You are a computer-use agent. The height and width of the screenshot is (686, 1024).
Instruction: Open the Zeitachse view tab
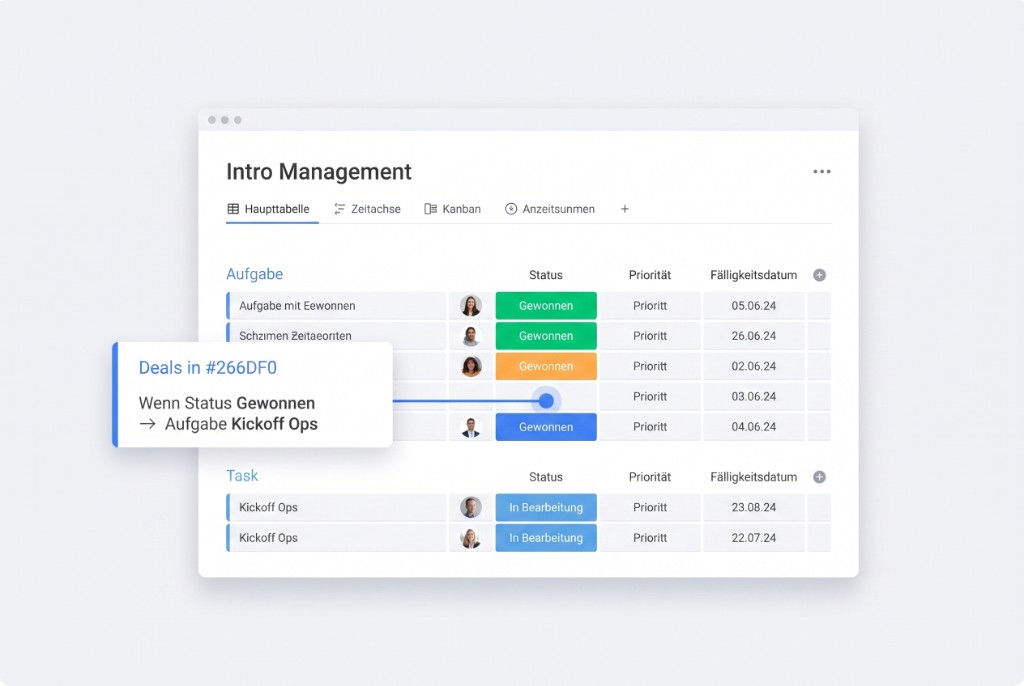click(367, 209)
